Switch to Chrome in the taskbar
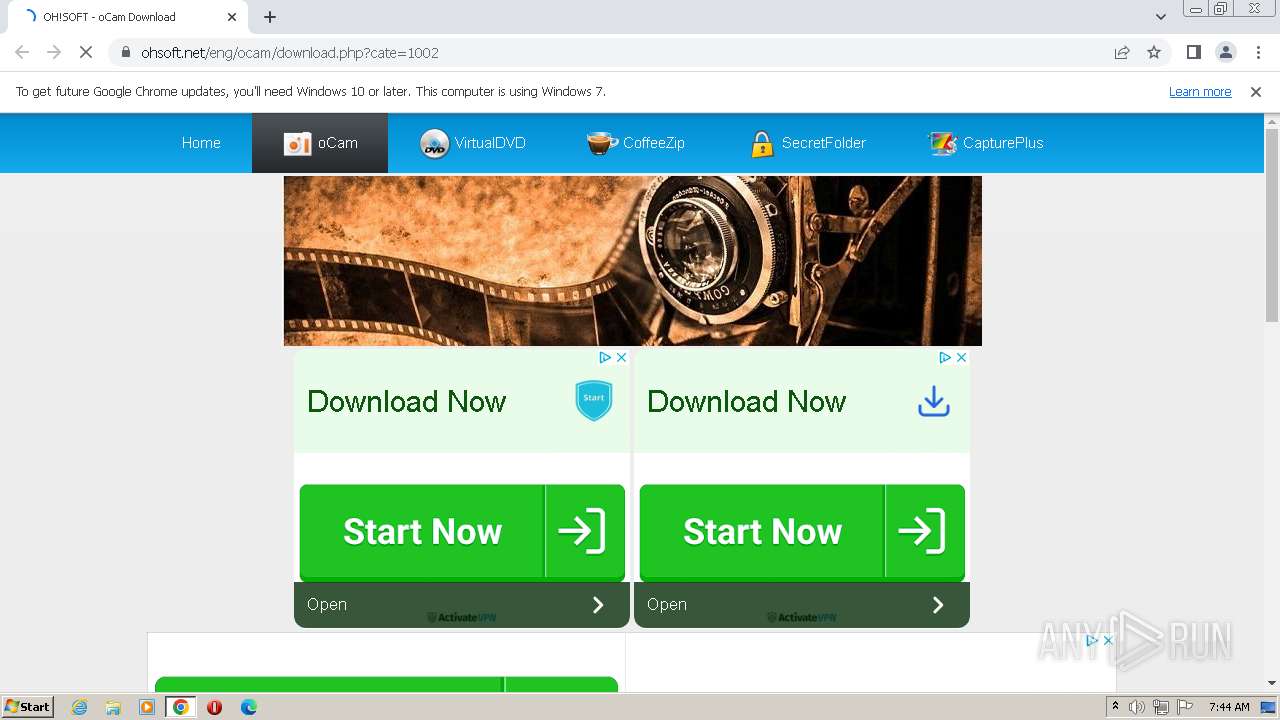 (x=181, y=707)
